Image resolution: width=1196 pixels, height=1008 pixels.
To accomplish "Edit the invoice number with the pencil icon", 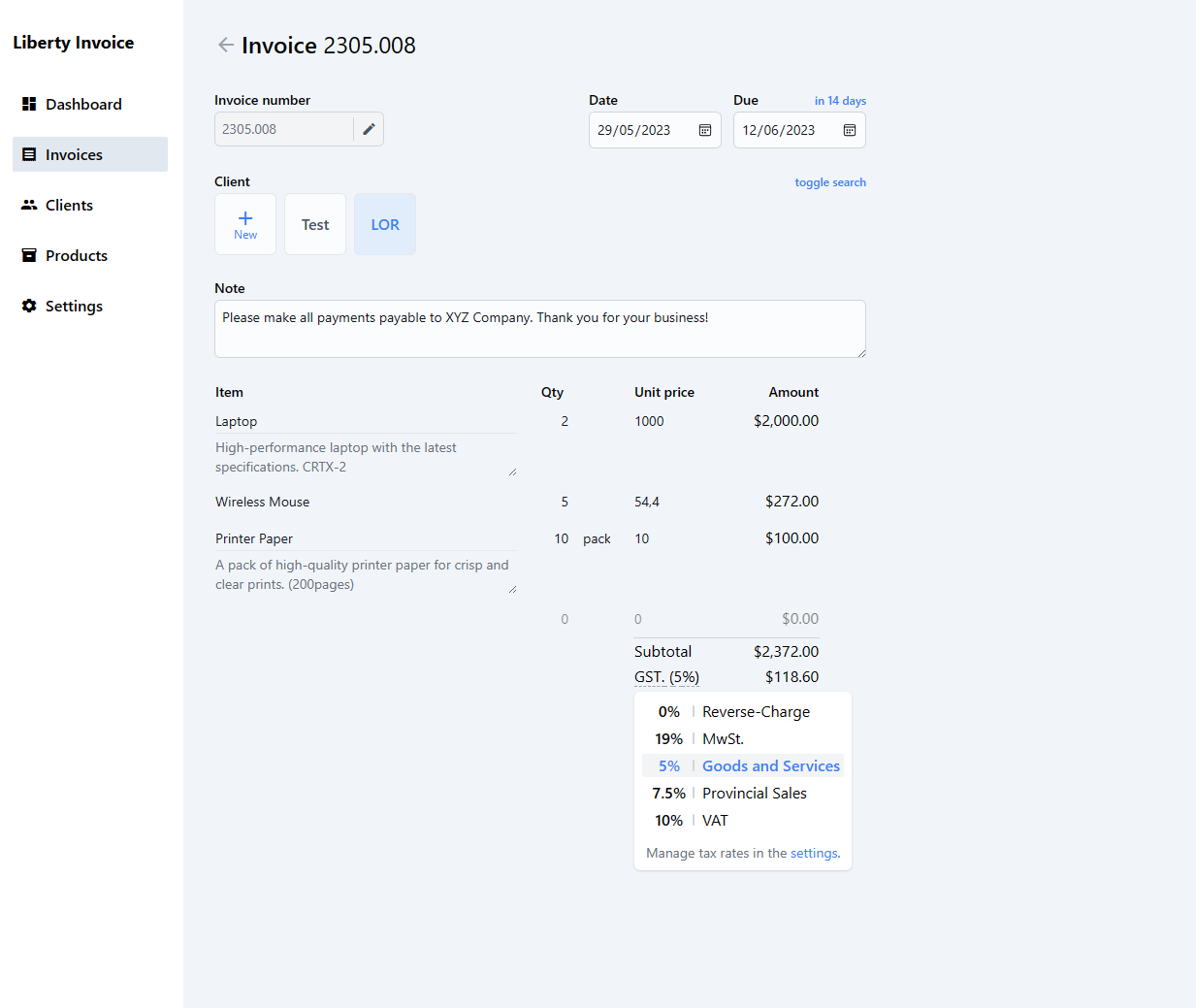I will [369, 128].
